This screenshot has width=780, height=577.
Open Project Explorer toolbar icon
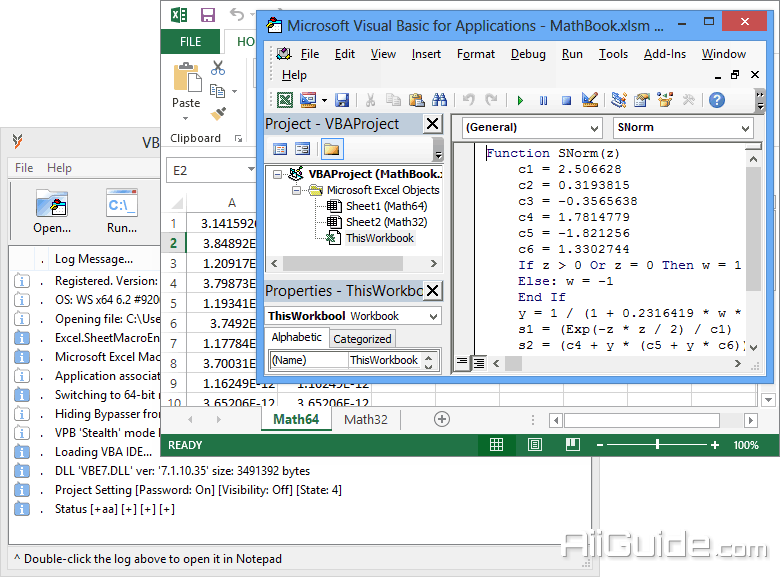pos(618,100)
